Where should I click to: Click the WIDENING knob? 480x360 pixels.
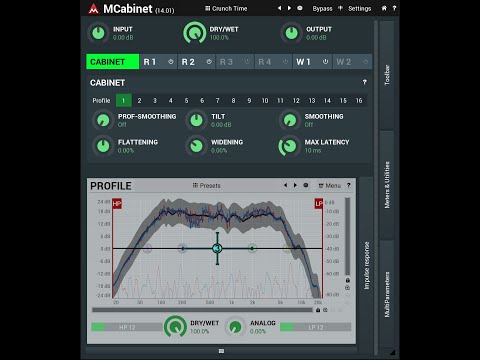196,146
